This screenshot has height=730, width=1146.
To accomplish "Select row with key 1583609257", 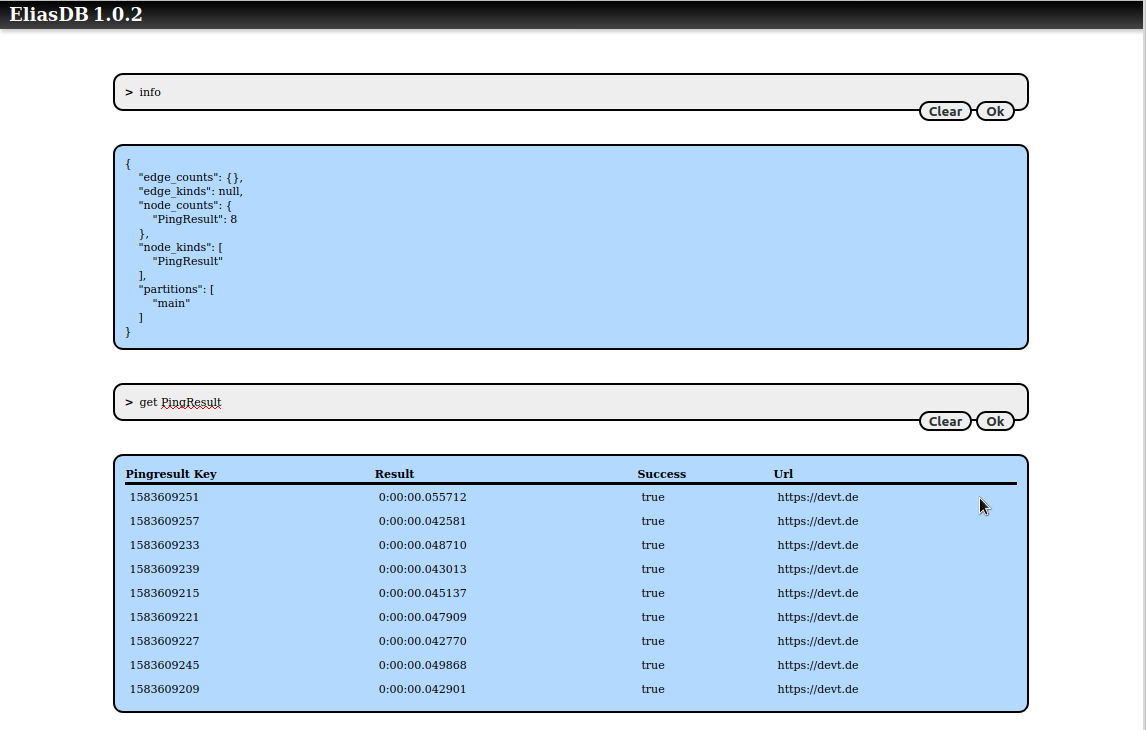I will tap(164, 521).
